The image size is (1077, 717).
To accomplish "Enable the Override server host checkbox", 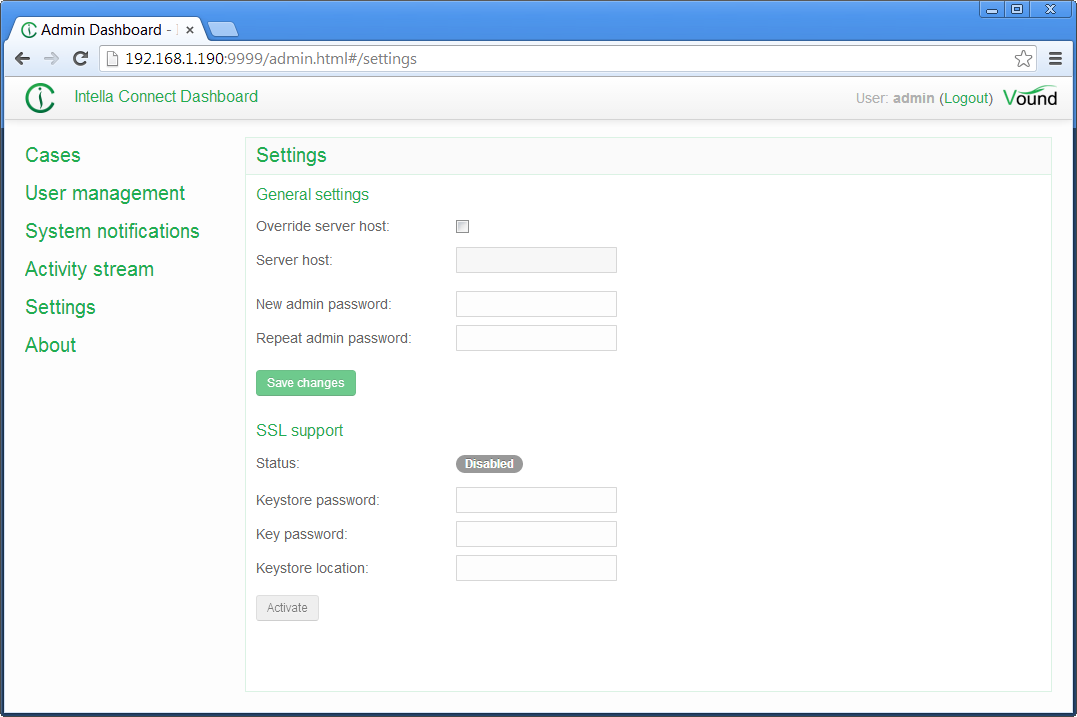I will point(462,227).
